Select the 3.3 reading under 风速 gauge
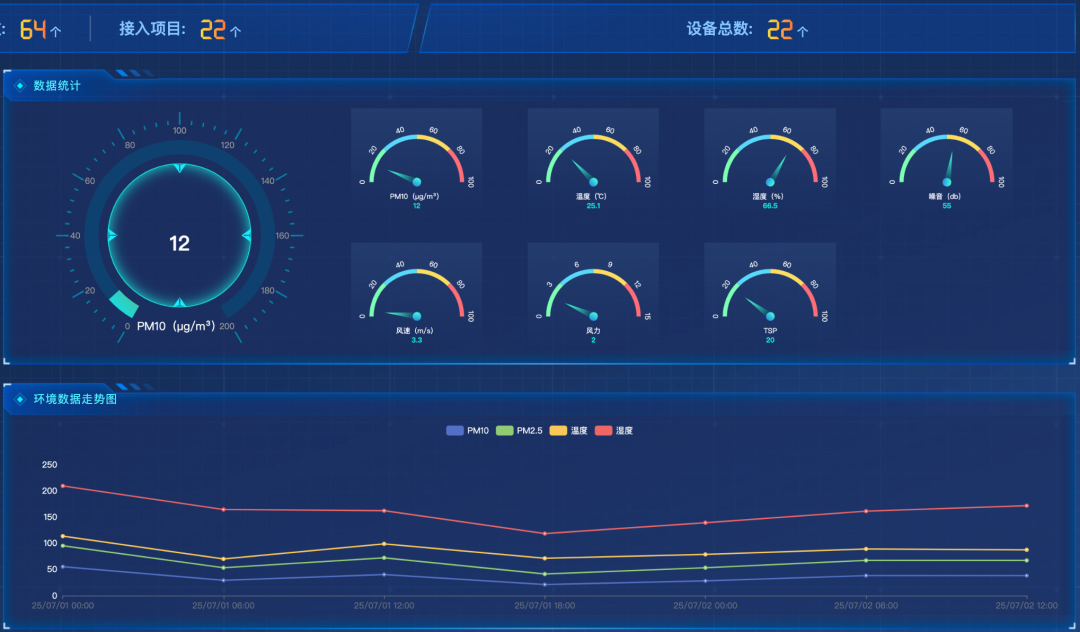This screenshot has width=1080, height=632. tap(417, 340)
